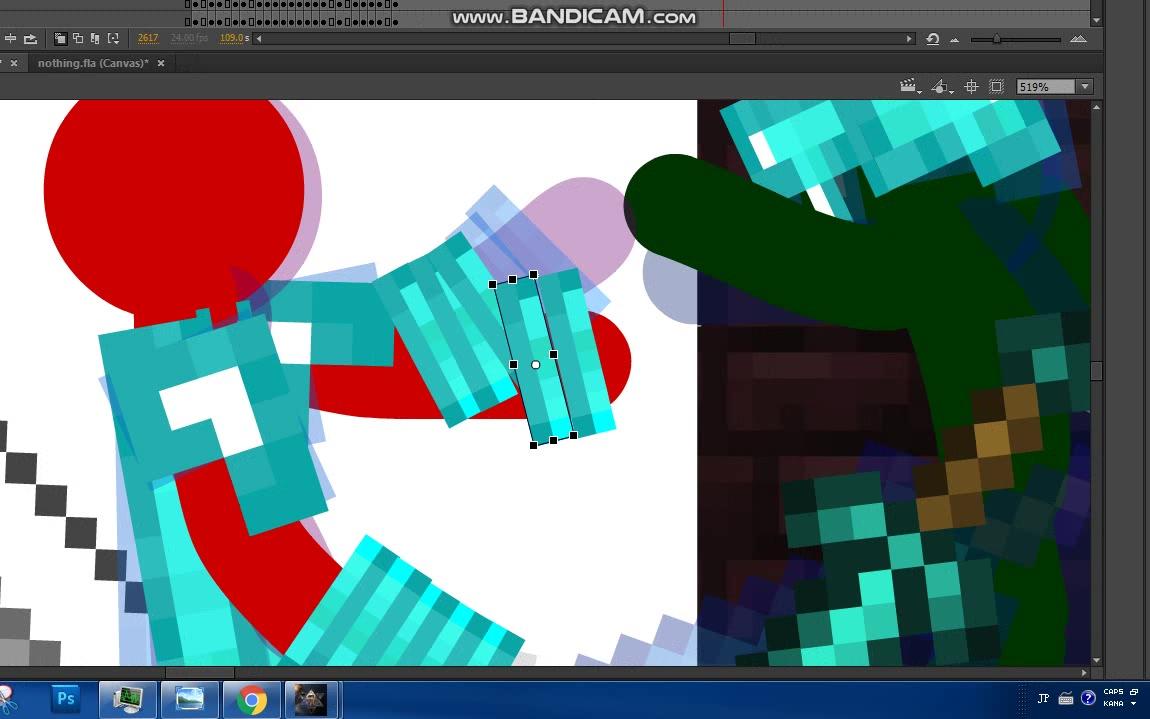Click the timeline zoom slider handle

(x=996, y=39)
